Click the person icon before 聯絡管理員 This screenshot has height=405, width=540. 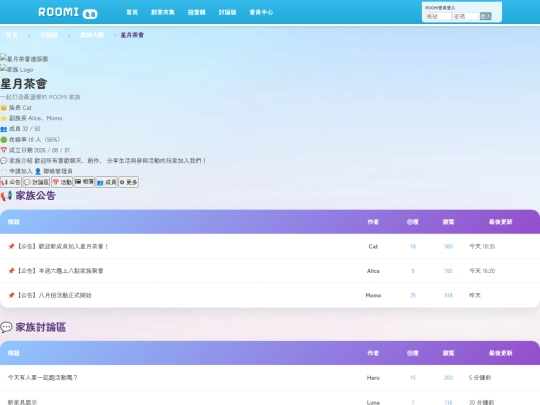[x=38, y=171]
